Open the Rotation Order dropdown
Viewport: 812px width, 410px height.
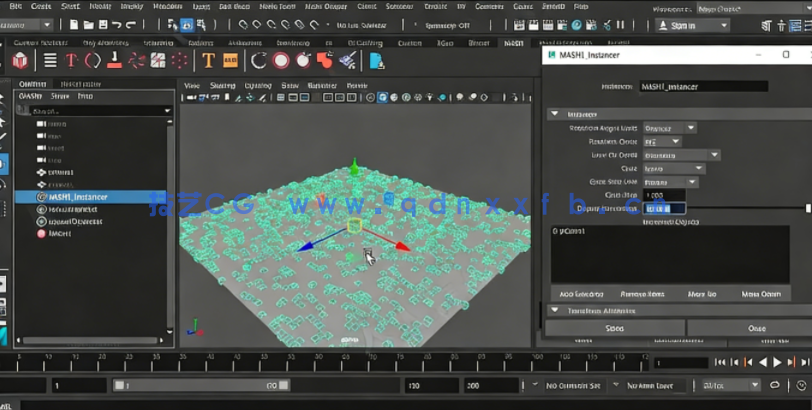point(661,142)
